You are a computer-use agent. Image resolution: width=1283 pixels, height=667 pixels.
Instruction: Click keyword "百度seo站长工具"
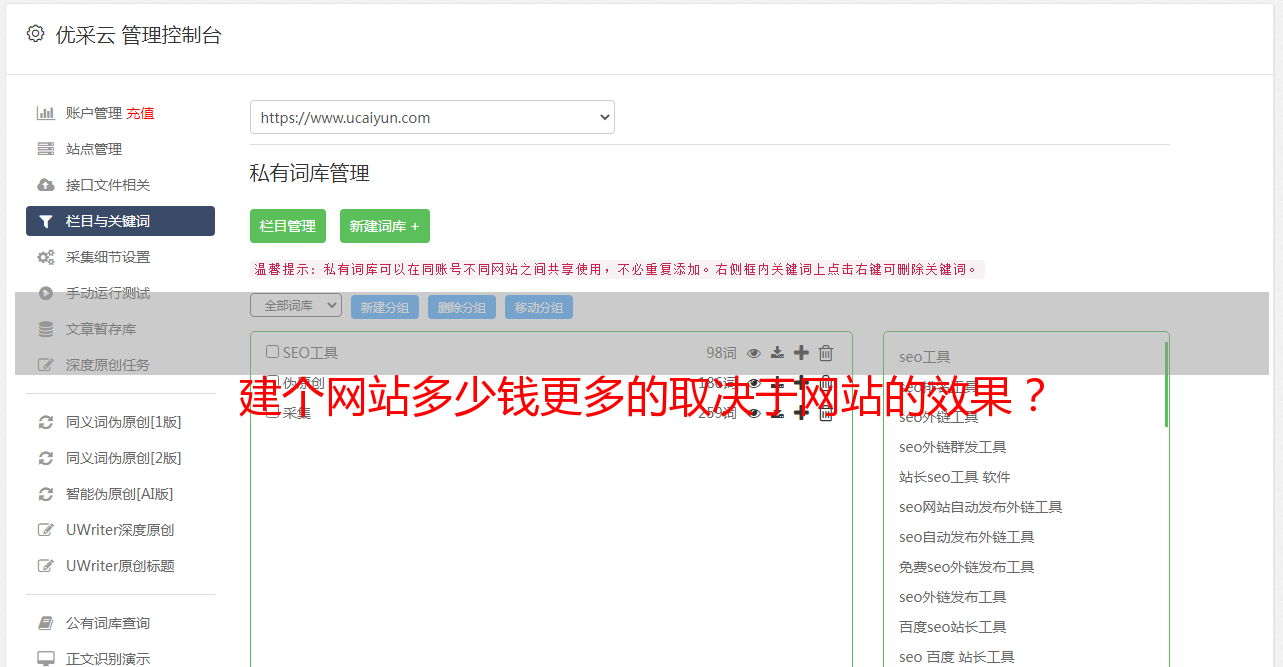pos(953,627)
